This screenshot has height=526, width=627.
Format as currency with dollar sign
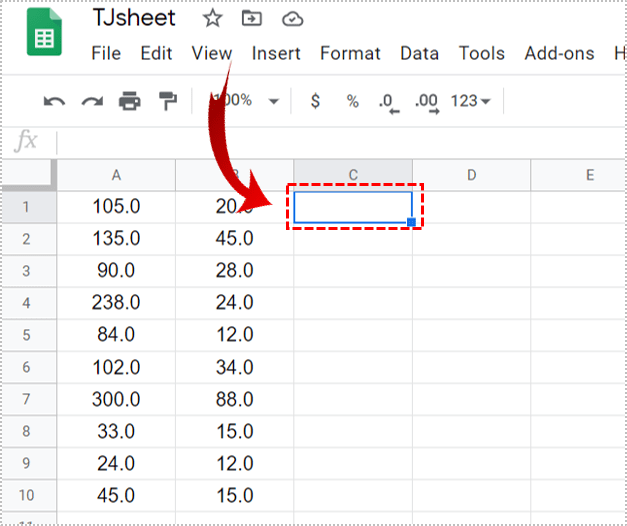(316, 101)
